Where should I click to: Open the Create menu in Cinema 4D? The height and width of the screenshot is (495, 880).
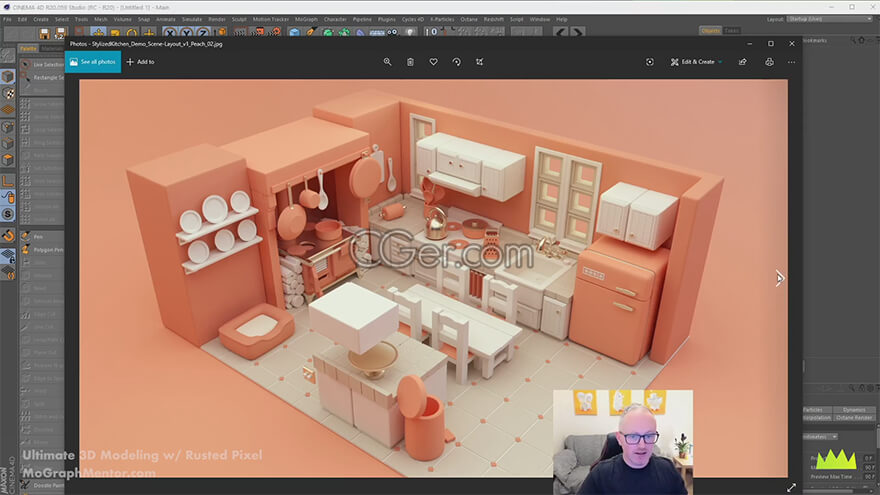[41, 19]
